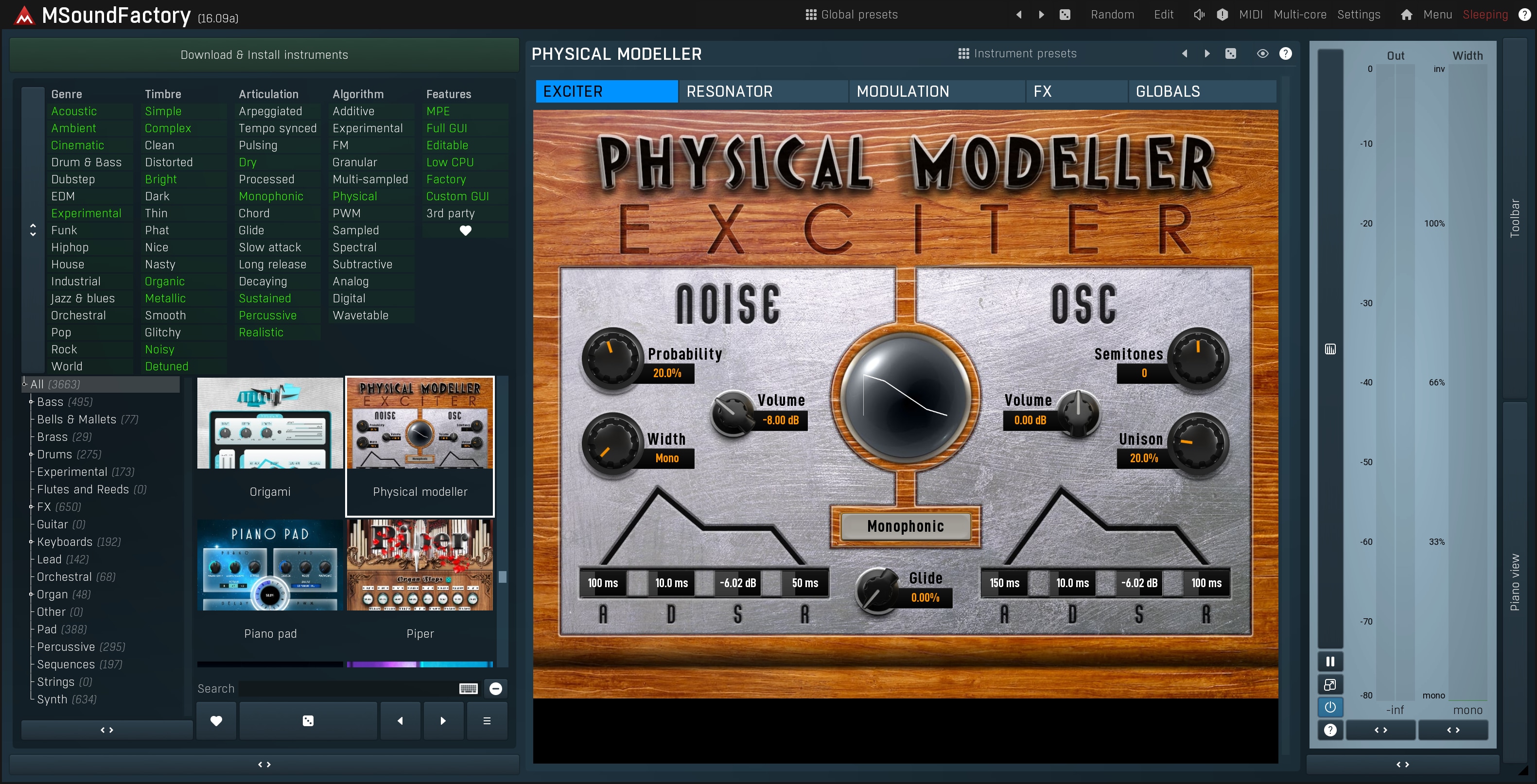Pause the output meter
The image size is (1537, 784).
coord(1330,661)
